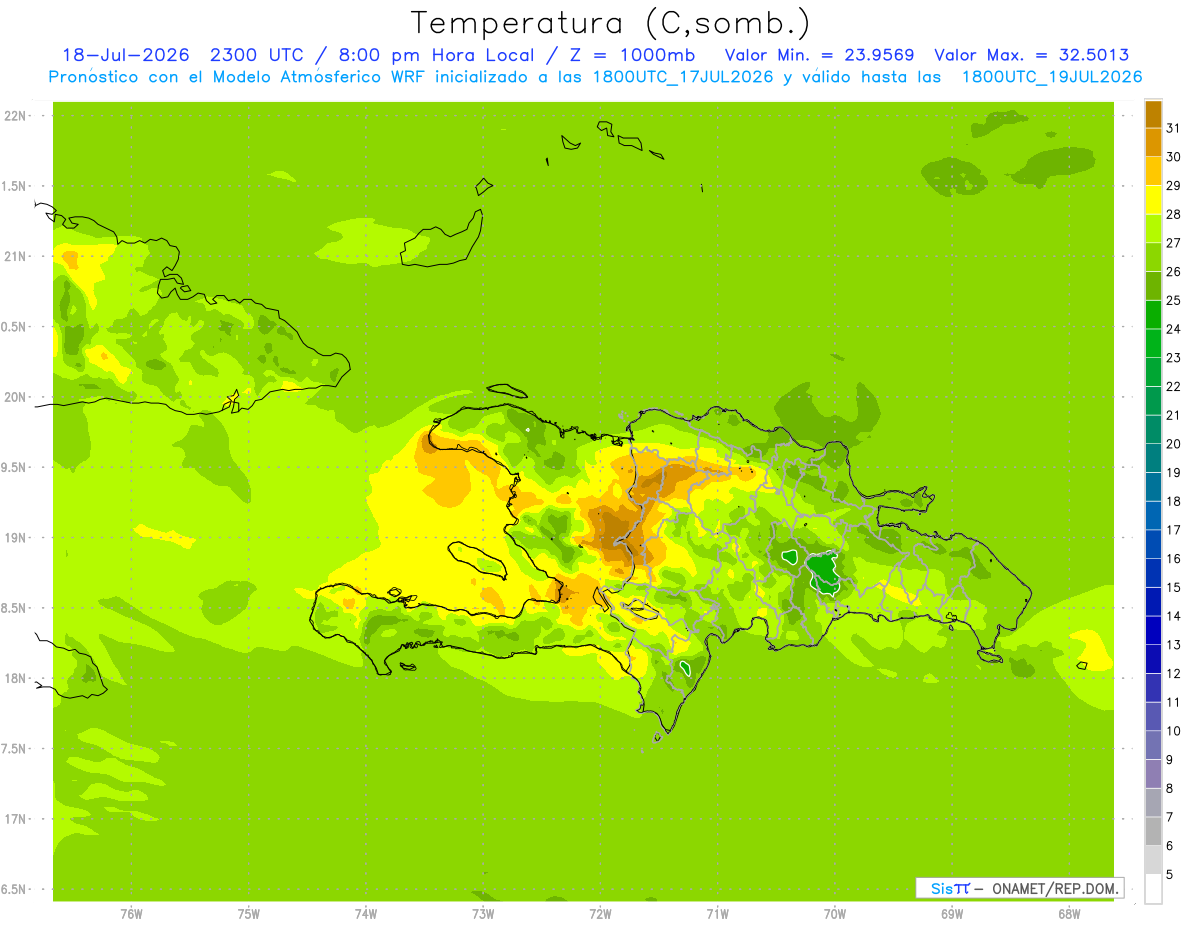
Task: Click the "22N" latitude label
Action: pos(14,116)
